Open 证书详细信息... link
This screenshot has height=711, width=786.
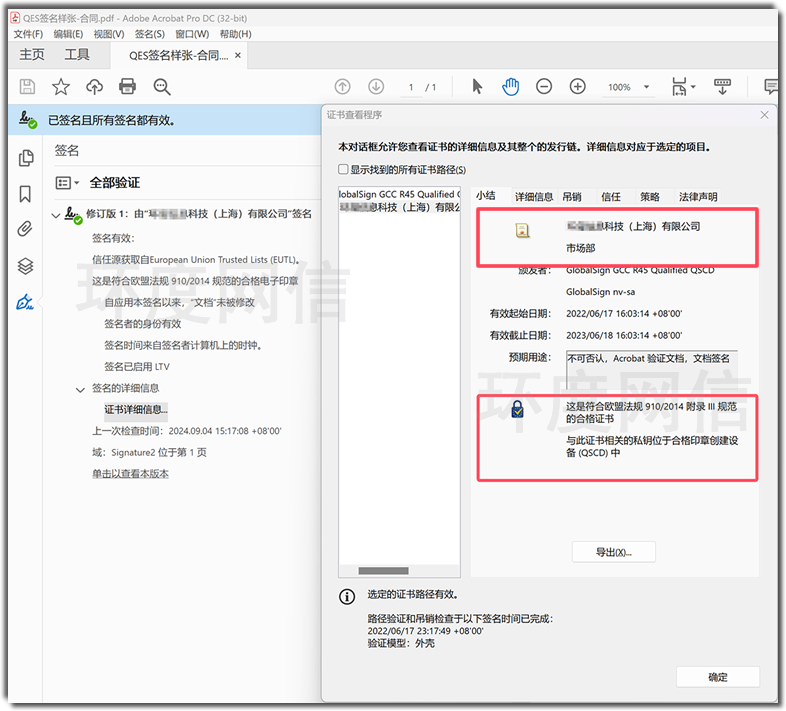pyautogui.click(x=136, y=410)
